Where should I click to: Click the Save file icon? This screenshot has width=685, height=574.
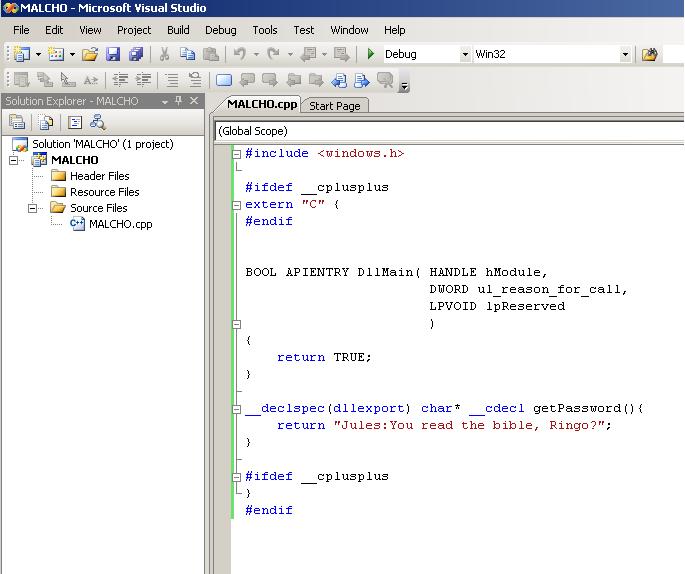tap(113, 54)
